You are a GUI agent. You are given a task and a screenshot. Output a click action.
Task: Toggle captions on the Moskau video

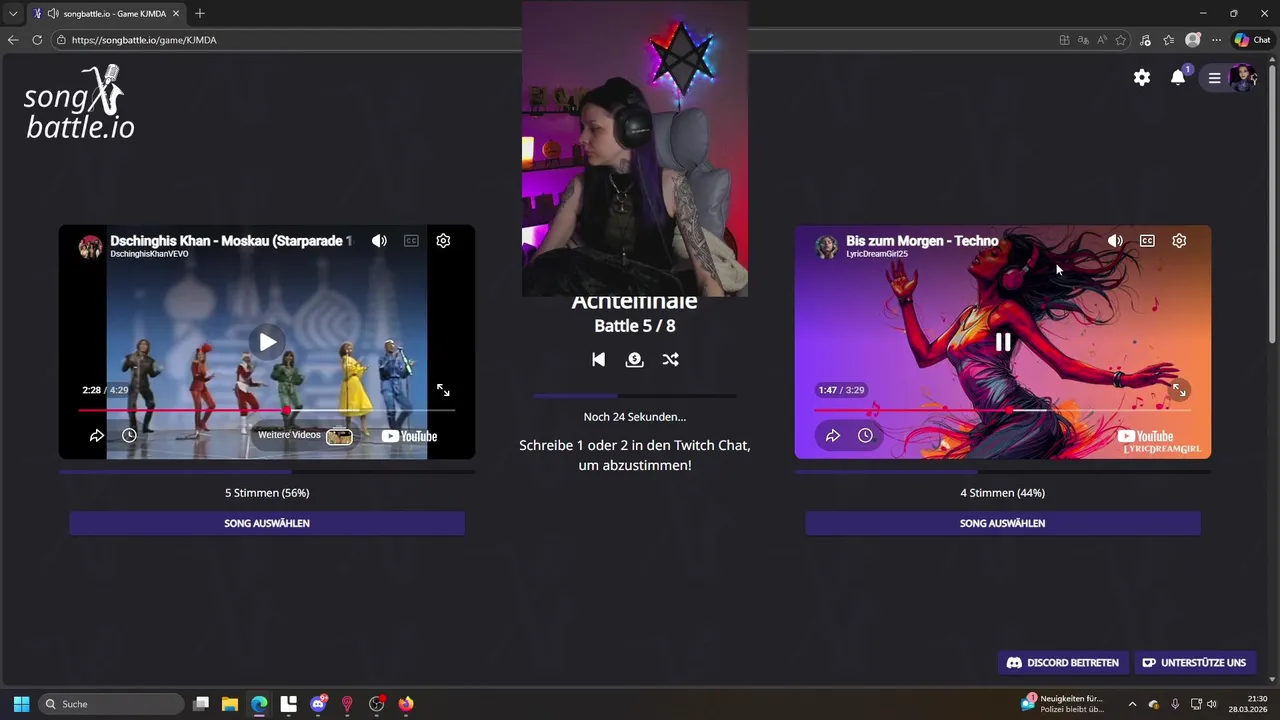(x=411, y=241)
